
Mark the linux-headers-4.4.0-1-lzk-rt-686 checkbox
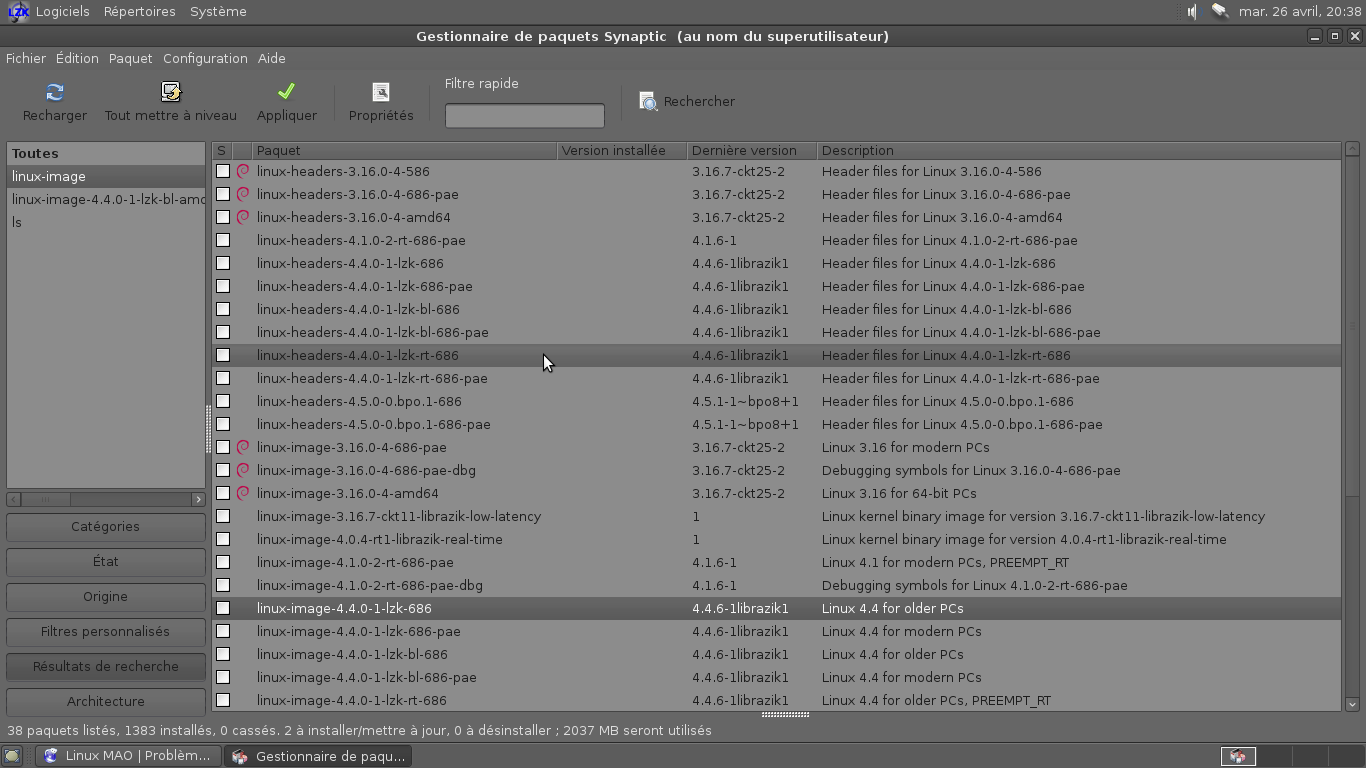coord(223,355)
